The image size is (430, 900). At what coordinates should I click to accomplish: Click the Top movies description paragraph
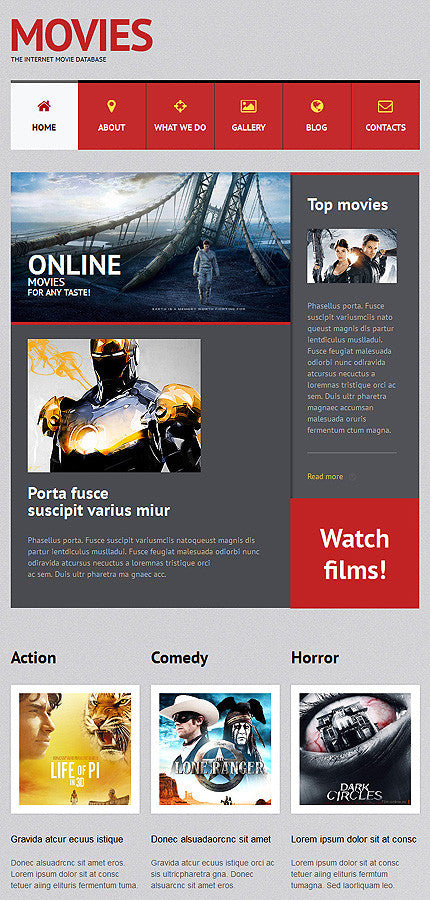351,368
